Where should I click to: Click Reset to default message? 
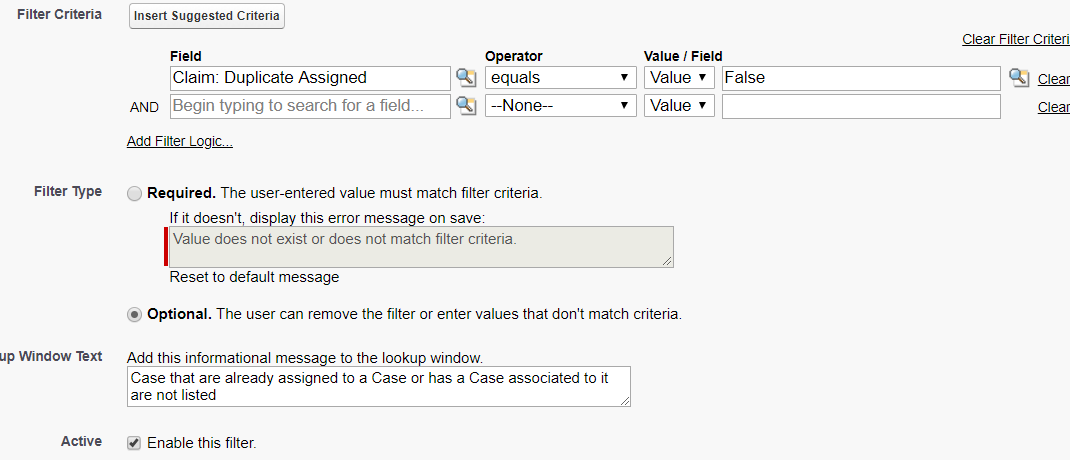coord(254,277)
